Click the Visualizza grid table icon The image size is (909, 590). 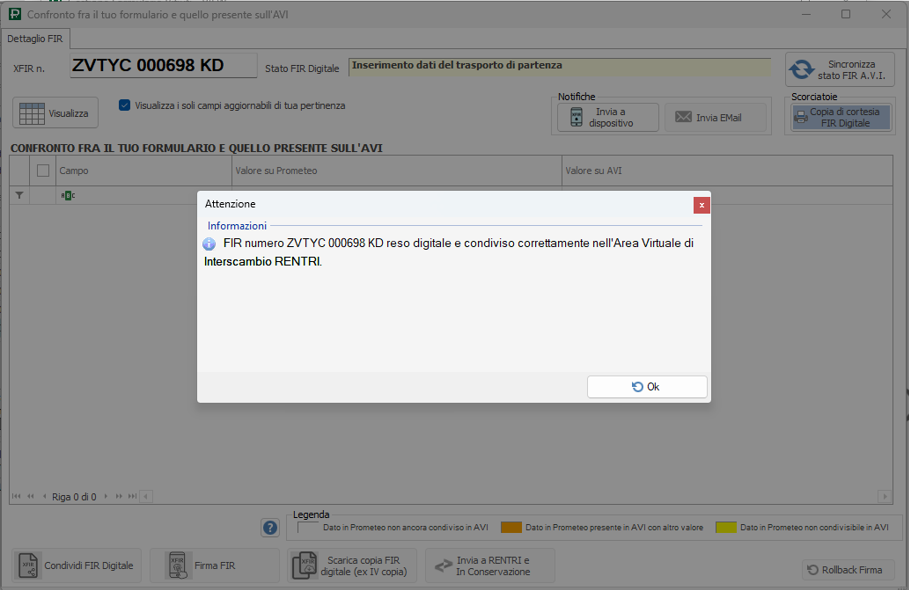[x=32, y=113]
